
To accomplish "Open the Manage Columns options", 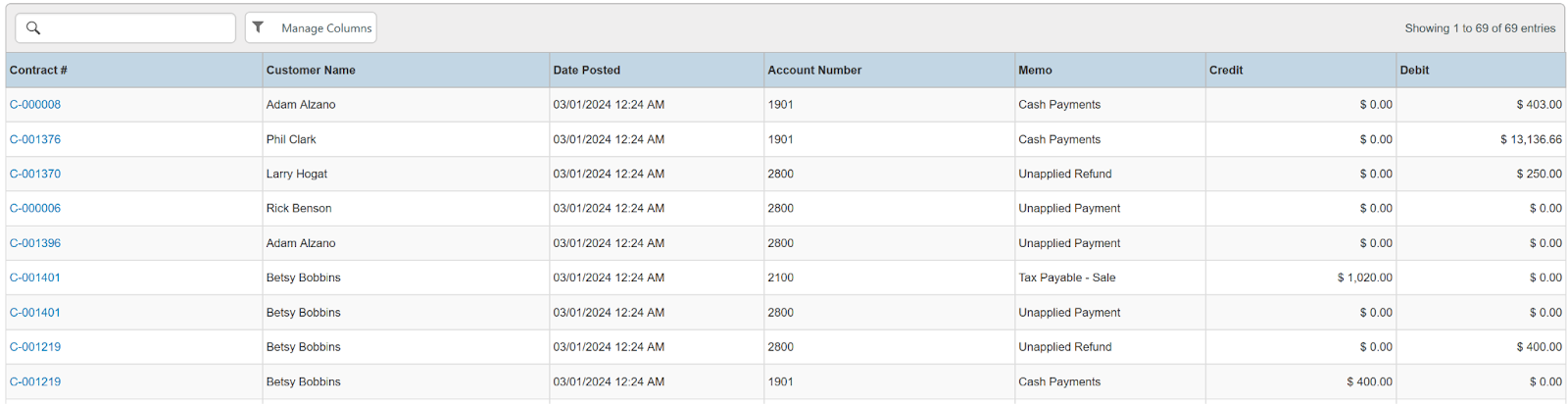I will (x=325, y=28).
